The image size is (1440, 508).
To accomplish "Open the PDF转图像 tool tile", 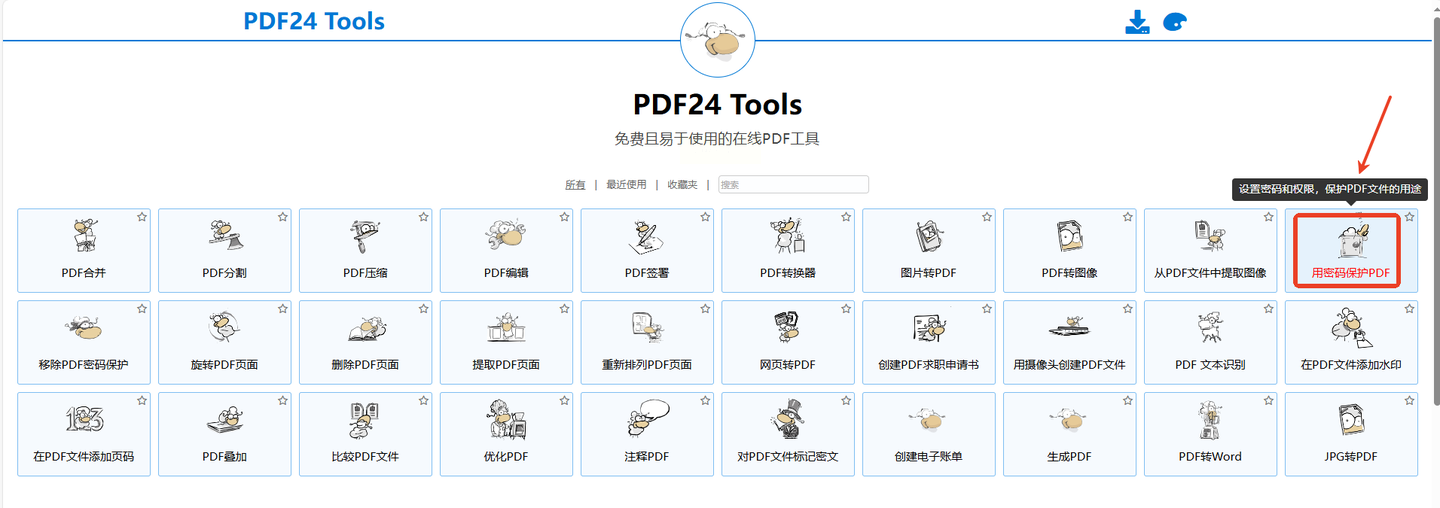I will [x=1070, y=251].
